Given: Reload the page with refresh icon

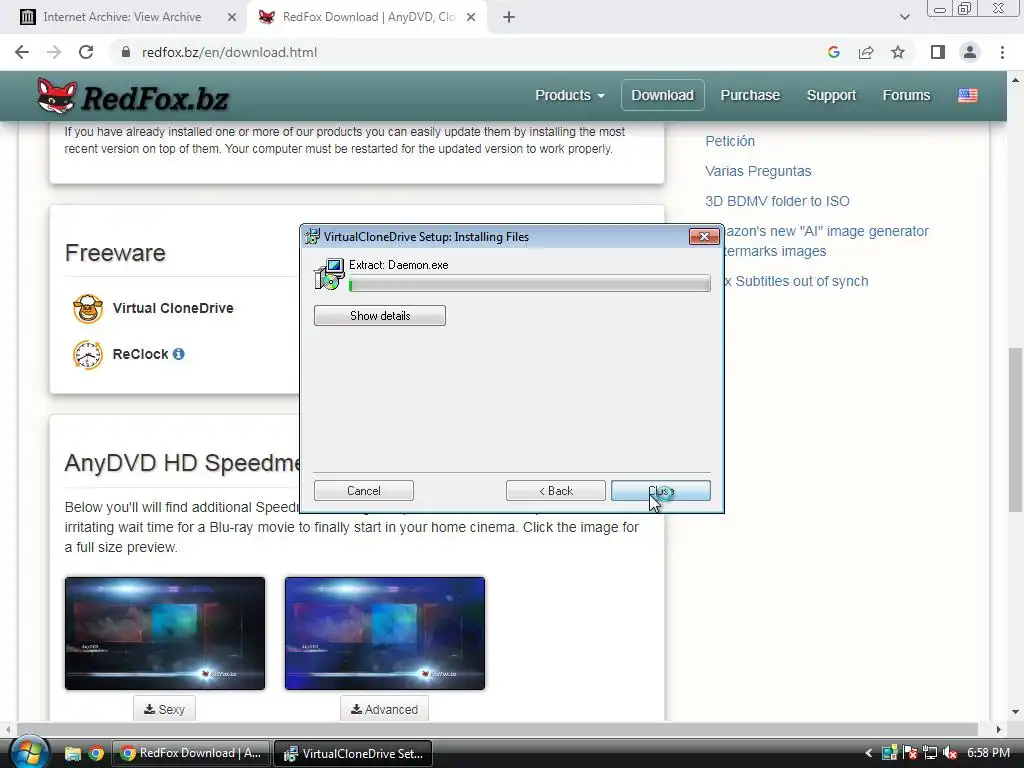Looking at the screenshot, I should [86, 52].
